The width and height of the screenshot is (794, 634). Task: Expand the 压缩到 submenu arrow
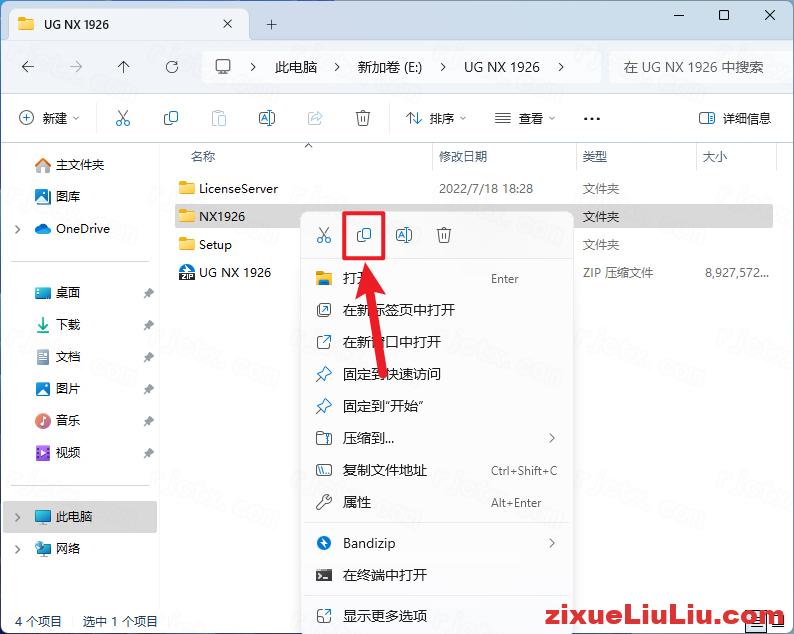pos(552,438)
